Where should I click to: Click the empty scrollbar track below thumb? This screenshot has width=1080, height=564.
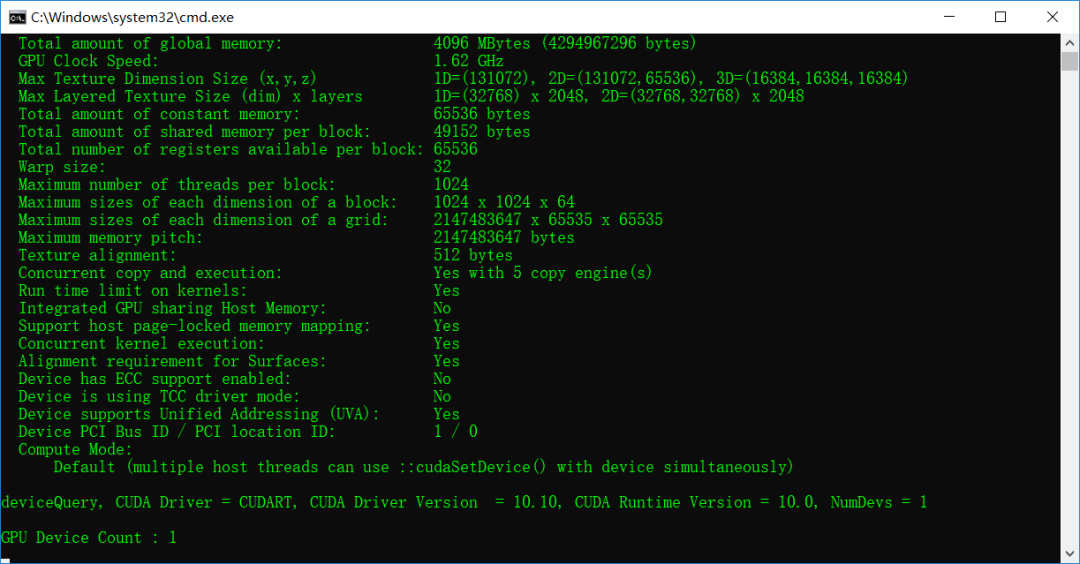click(x=1069, y=300)
